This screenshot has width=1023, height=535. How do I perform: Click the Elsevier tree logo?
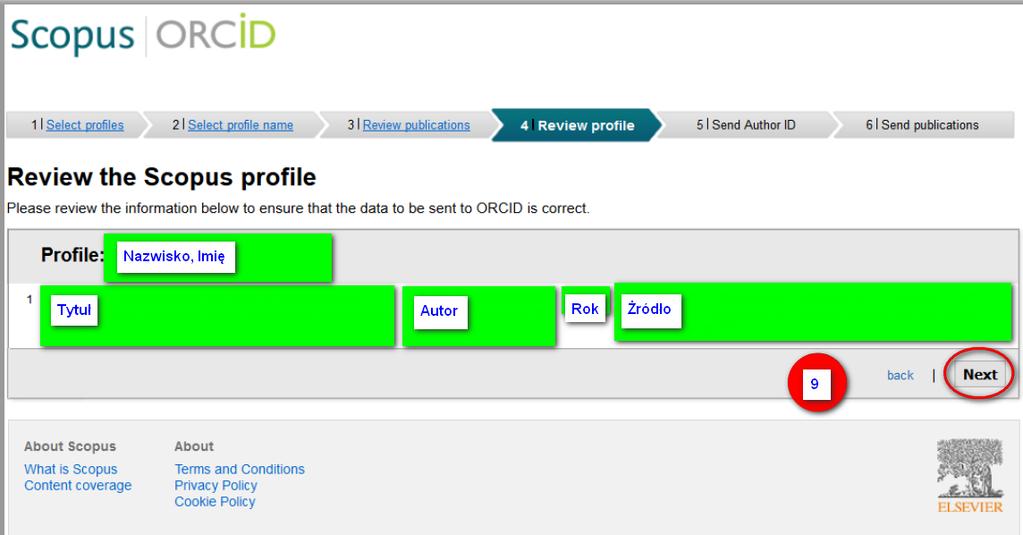970,476
